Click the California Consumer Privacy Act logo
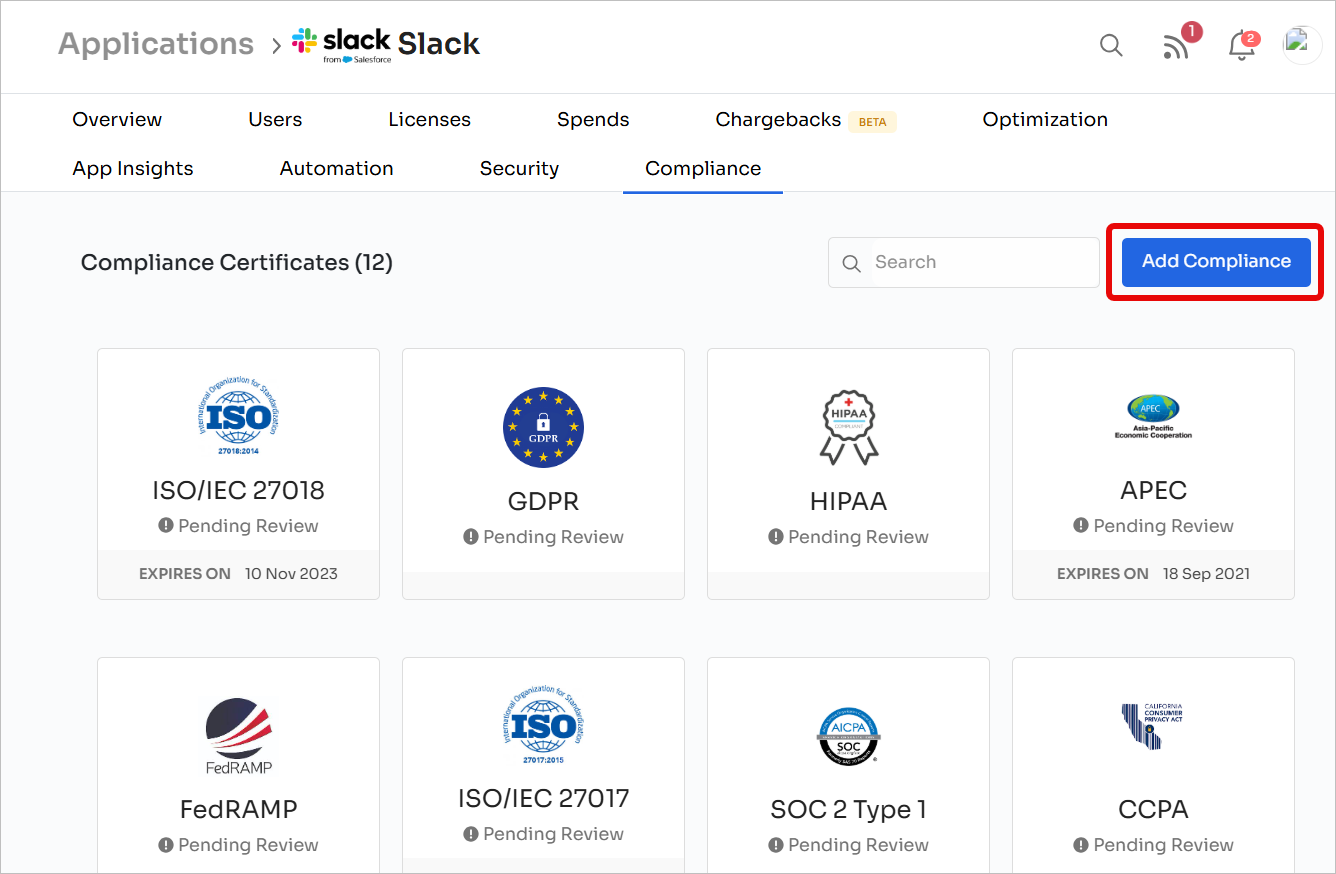1336x874 pixels. pyautogui.click(x=1152, y=727)
